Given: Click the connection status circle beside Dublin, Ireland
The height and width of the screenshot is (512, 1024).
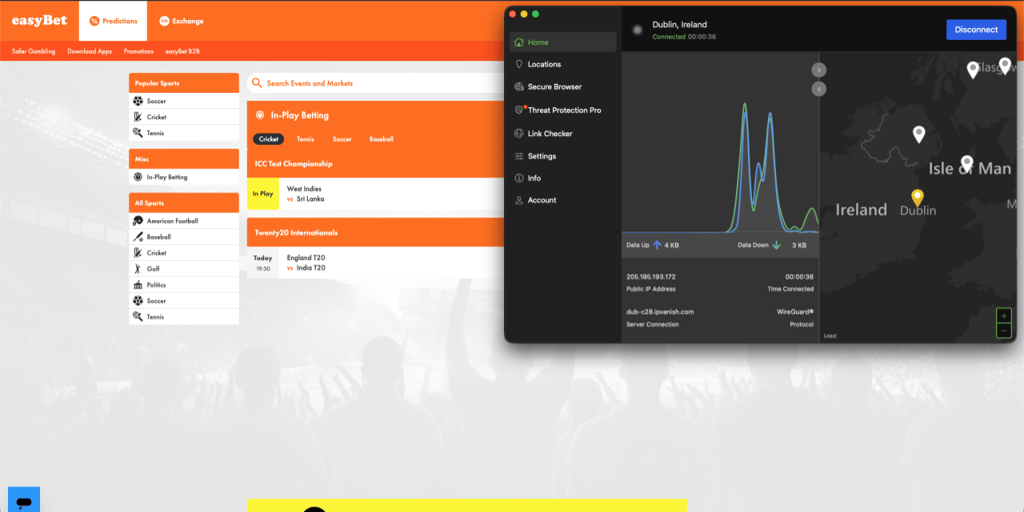Looking at the screenshot, I should 637,30.
